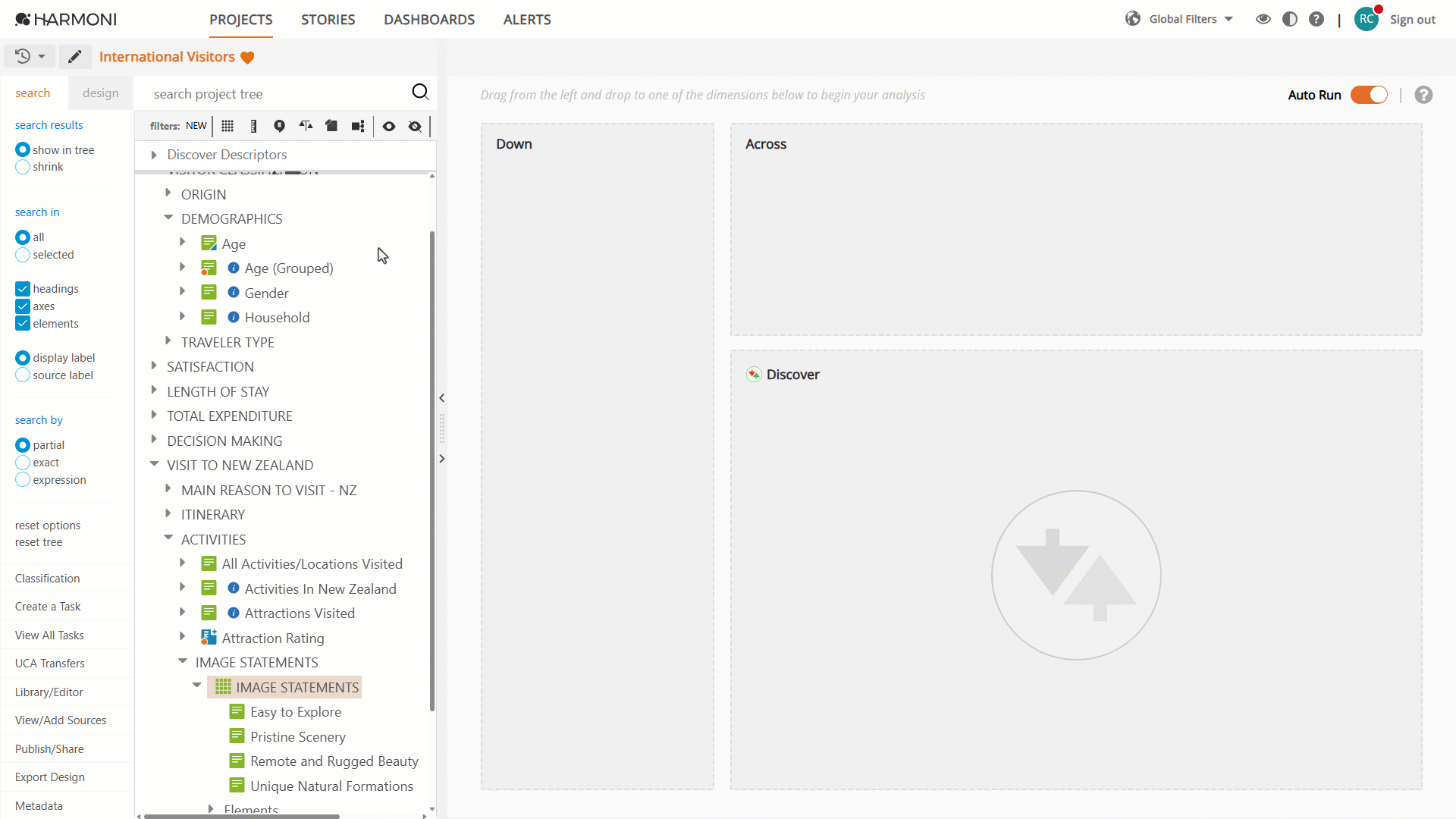Image resolution: width=1456 pixels, height=819 pixels.
Task: Click the grid filter icon
Action: tap(227, 126)
